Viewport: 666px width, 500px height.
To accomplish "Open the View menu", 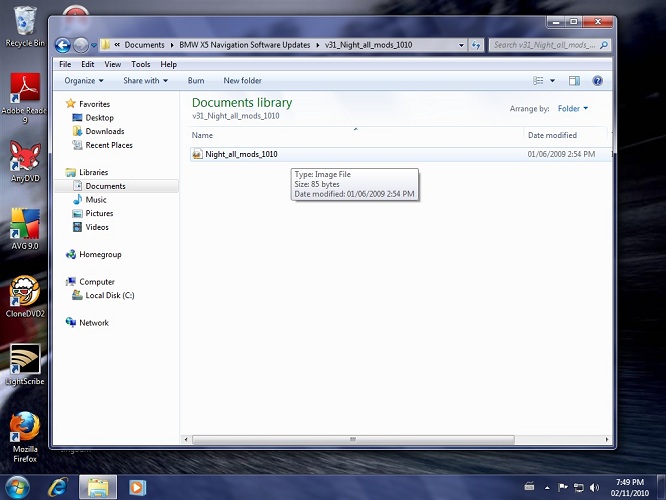I will coord(113,65).
